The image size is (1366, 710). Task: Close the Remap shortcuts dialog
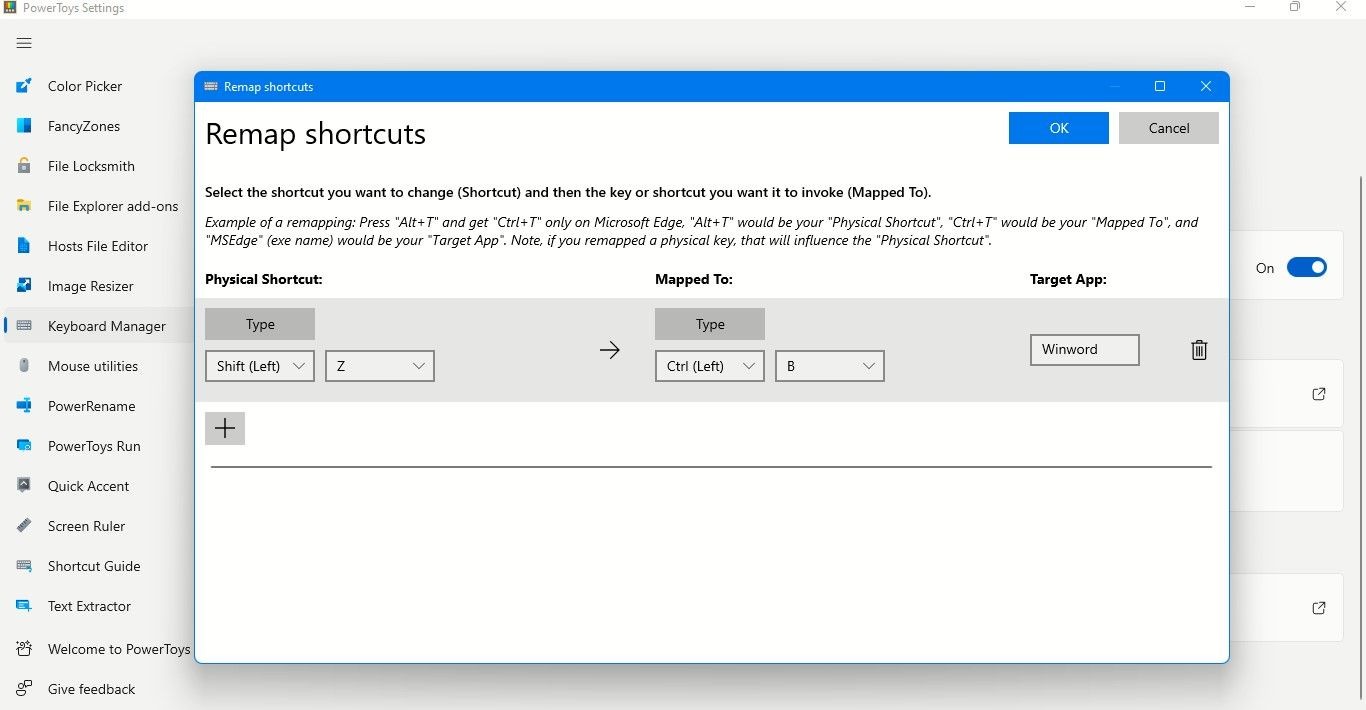click(x=1206, y=87)
